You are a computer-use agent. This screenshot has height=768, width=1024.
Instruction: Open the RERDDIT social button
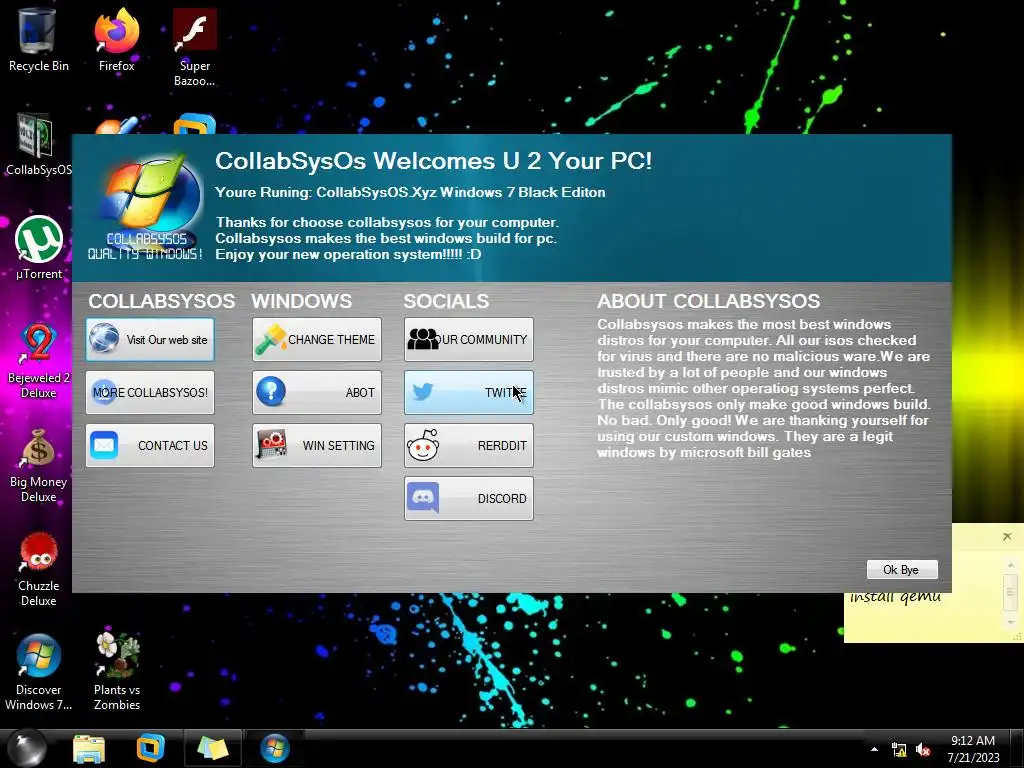coord(469,445)
